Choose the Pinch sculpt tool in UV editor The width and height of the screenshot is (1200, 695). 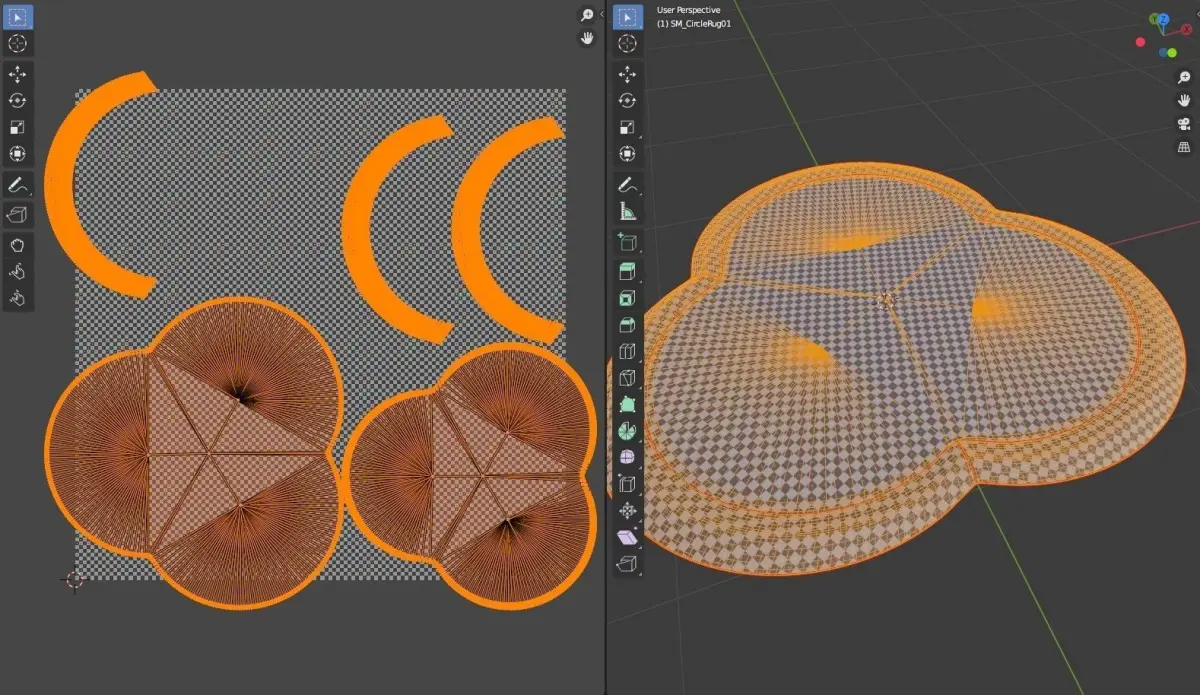coord(17,298)
